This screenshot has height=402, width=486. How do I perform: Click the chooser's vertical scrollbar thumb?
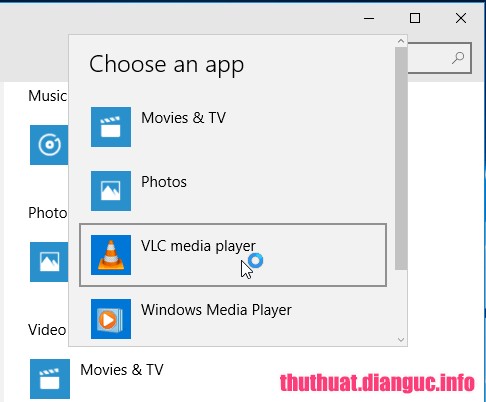pyautogui.click(x=401, y=158)
